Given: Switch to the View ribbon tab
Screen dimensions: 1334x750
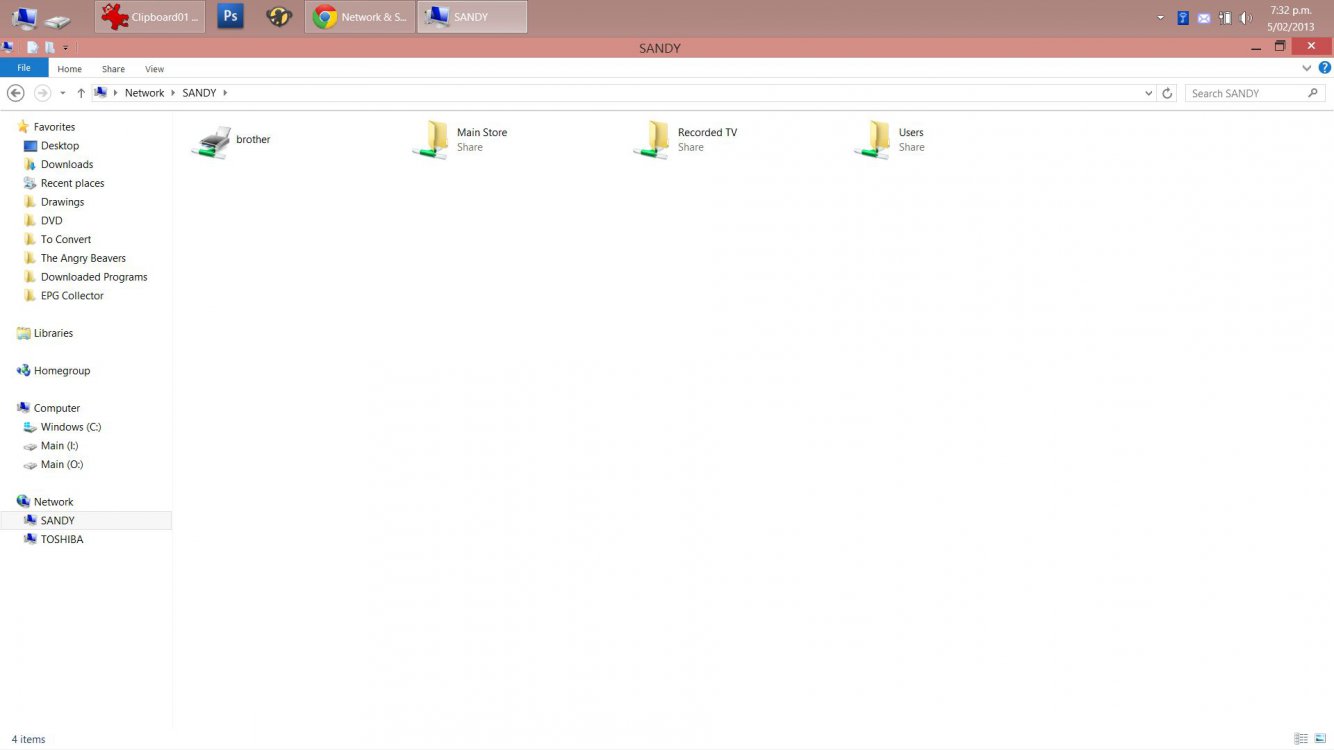Looking at the screenshot, I should click(154, 69).
